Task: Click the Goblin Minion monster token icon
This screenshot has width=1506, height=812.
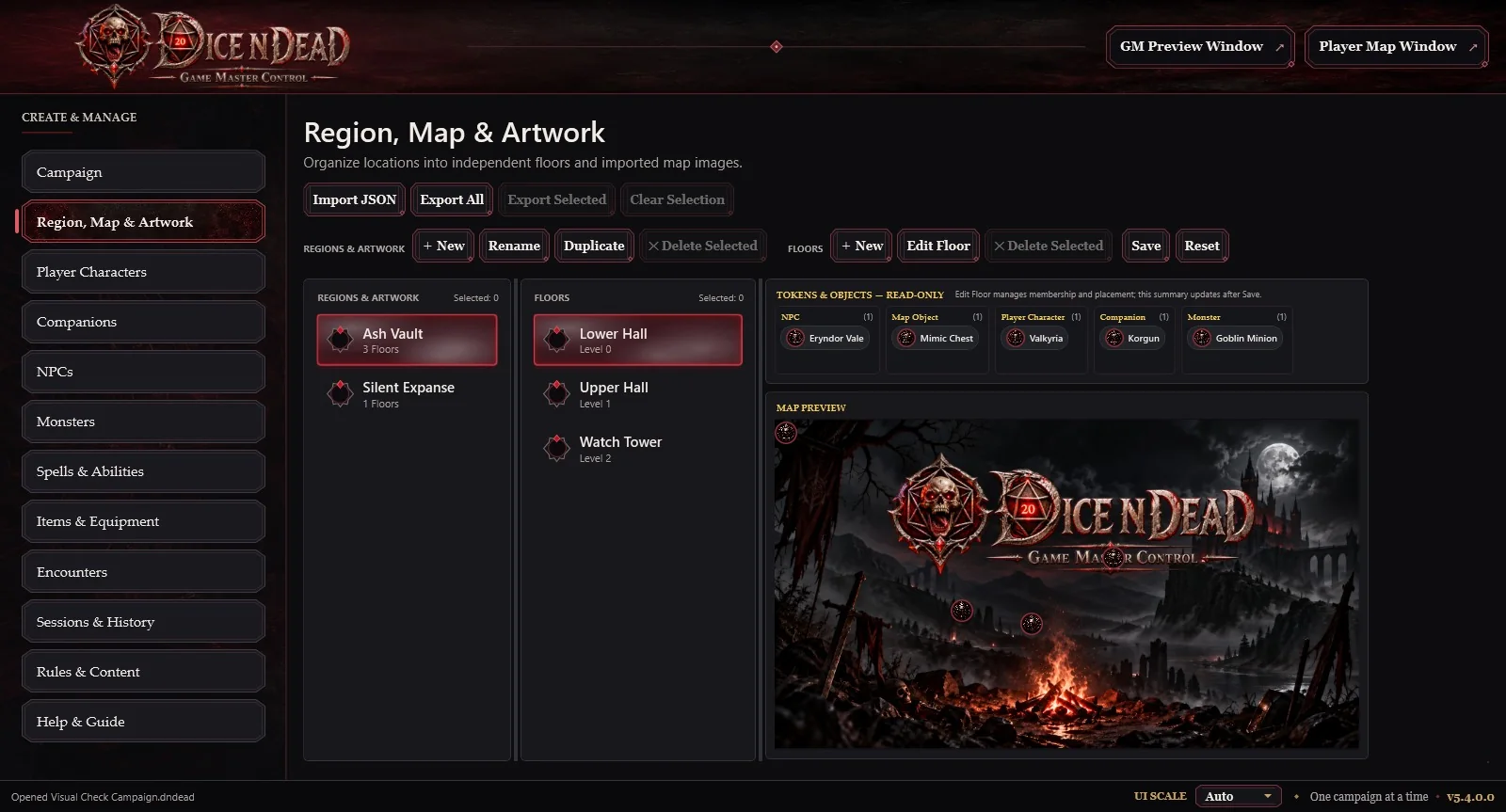Action: coord(1202,338)
